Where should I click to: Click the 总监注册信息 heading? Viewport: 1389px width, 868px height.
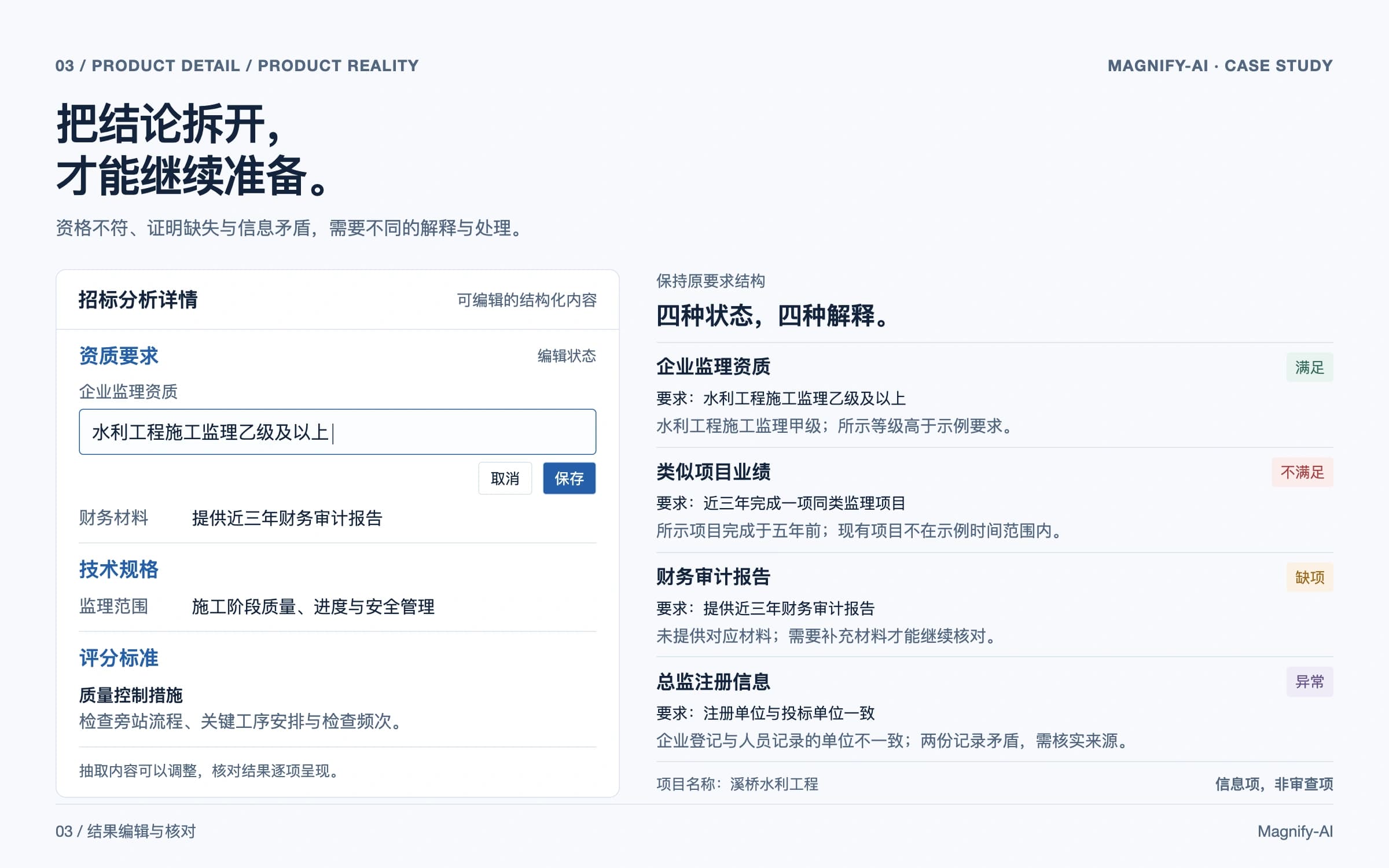tap(713, 682)
